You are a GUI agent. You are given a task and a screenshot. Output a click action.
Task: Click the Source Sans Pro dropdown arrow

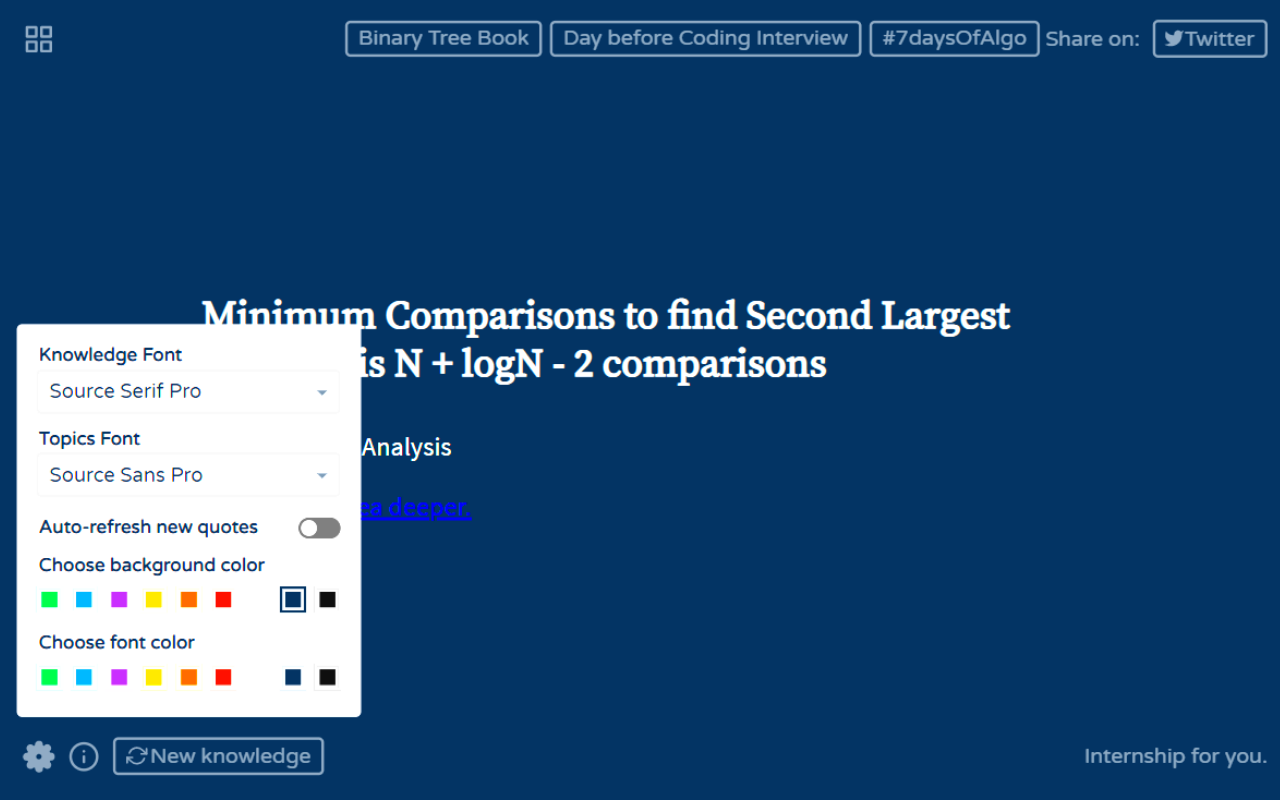click(322, 476)
